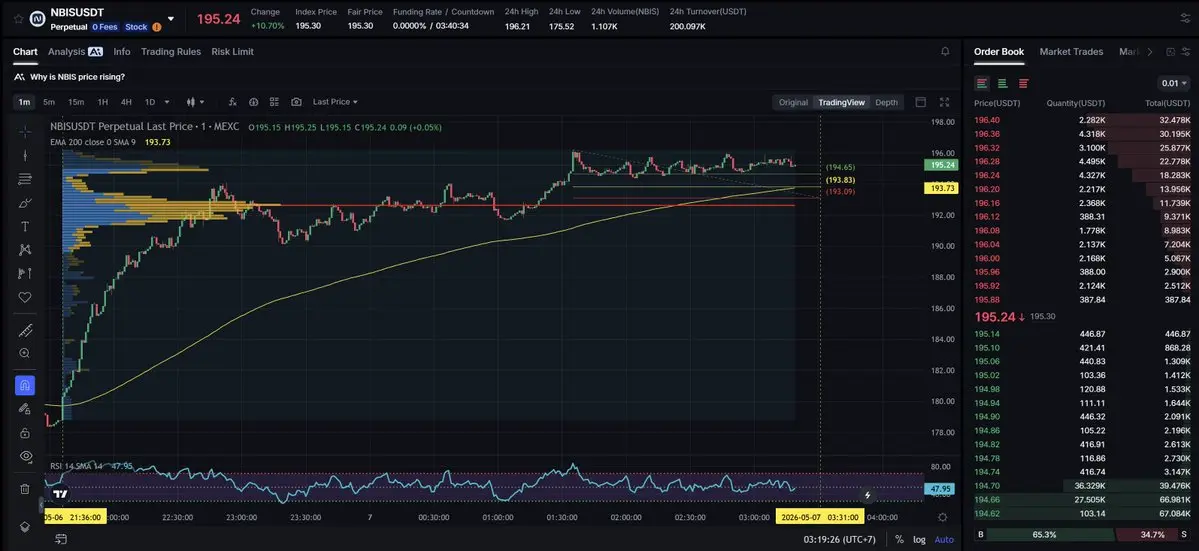The height and width of the screenshot is (551, 1199).
Task: Click the gauge indicator icon in chart toolbar
Action: pyautogui.click(x=253, y=102)
